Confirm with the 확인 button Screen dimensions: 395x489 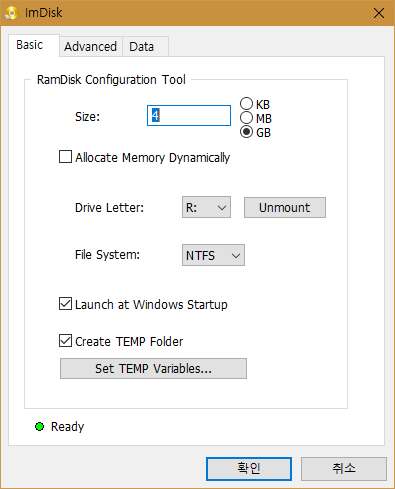249,469
